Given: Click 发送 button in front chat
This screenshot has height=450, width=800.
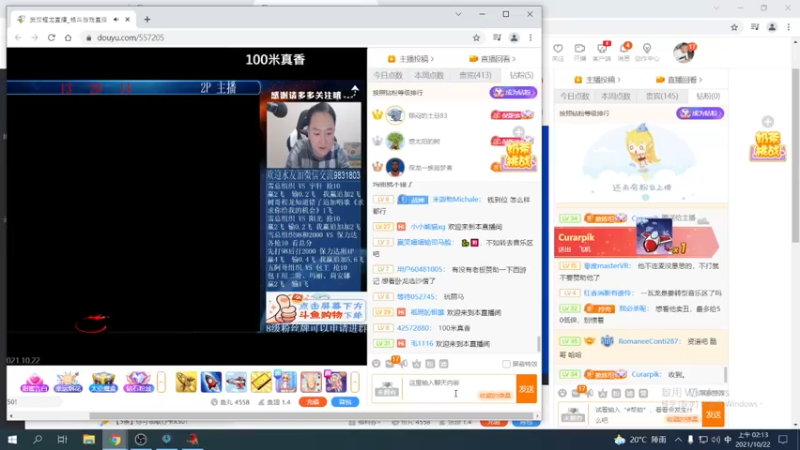Looking at the screenshot, I should pyautogui.click(x=527, y=389).
